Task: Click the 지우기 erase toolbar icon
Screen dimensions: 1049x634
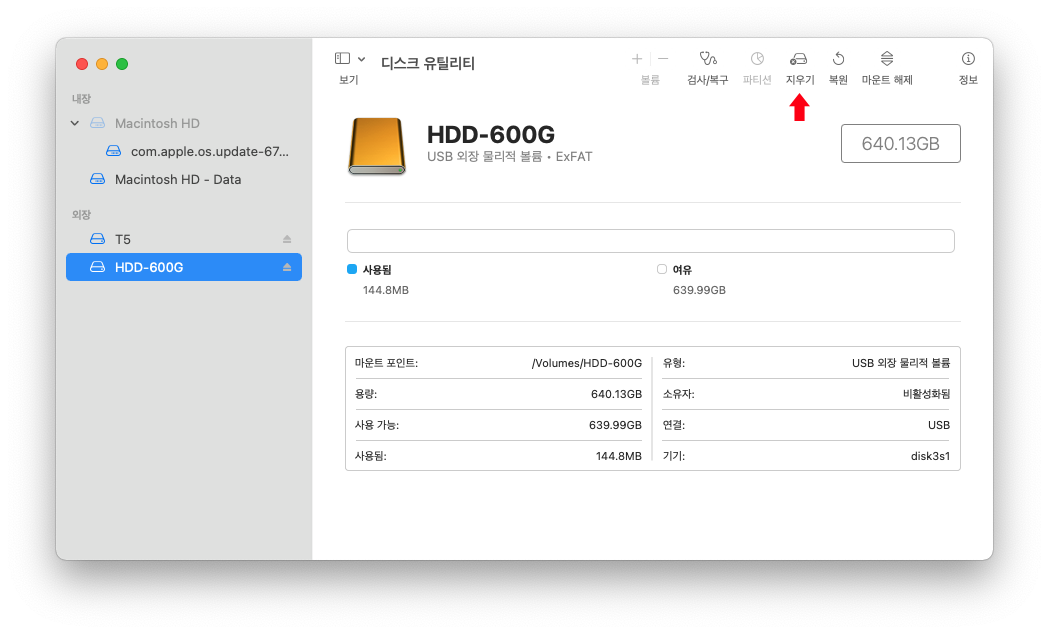Action: [799, 59]
